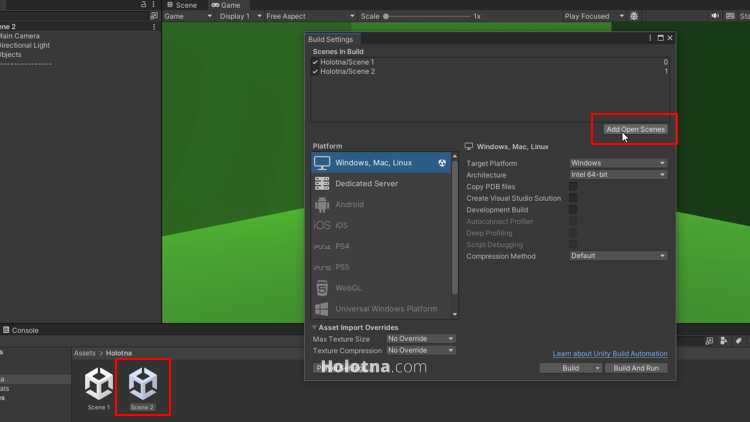Click Assets in the project breadcrumb
The width and height of the screenshot is (750, 422).
pos(85,353)
